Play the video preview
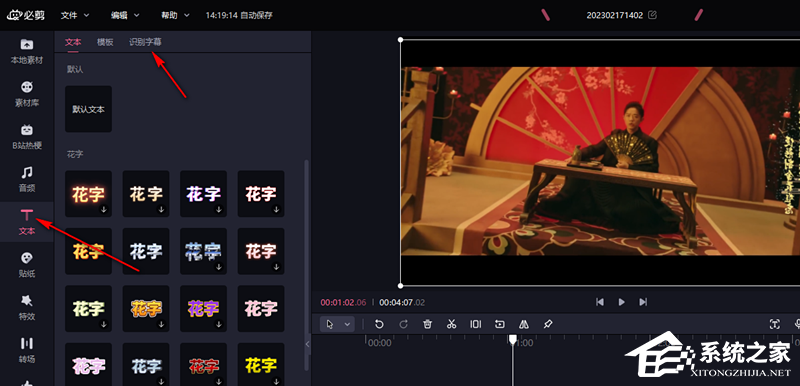The image size is (800, 386). click(621, 302)
